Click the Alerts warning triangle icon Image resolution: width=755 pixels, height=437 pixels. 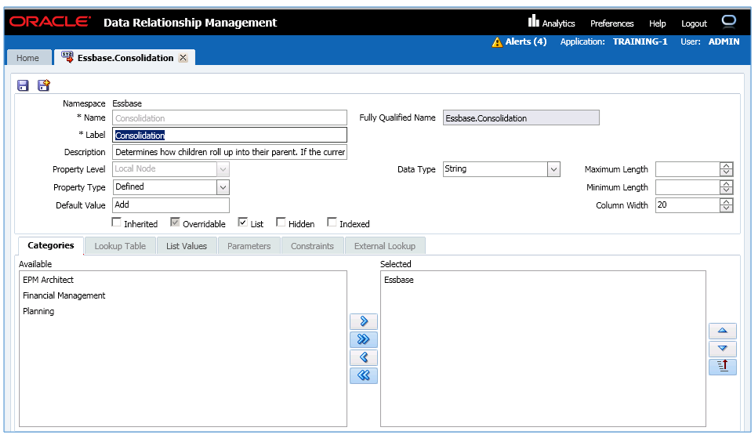pos(497,42)
